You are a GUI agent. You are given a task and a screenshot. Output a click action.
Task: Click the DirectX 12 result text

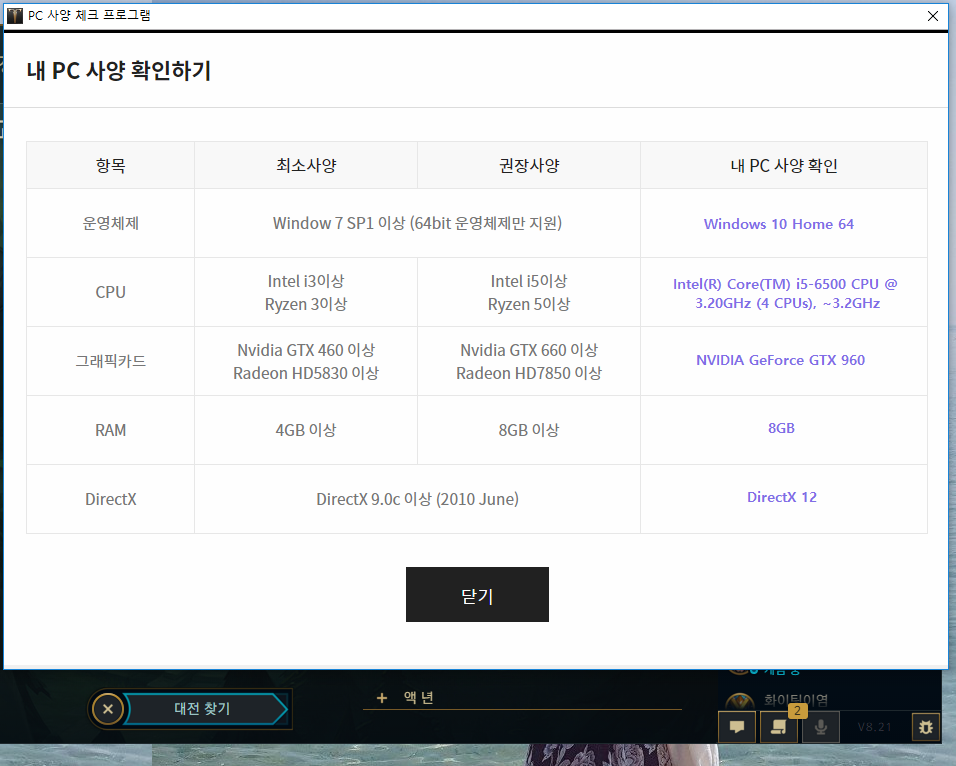pyautogui.click(x=781, y=497)
